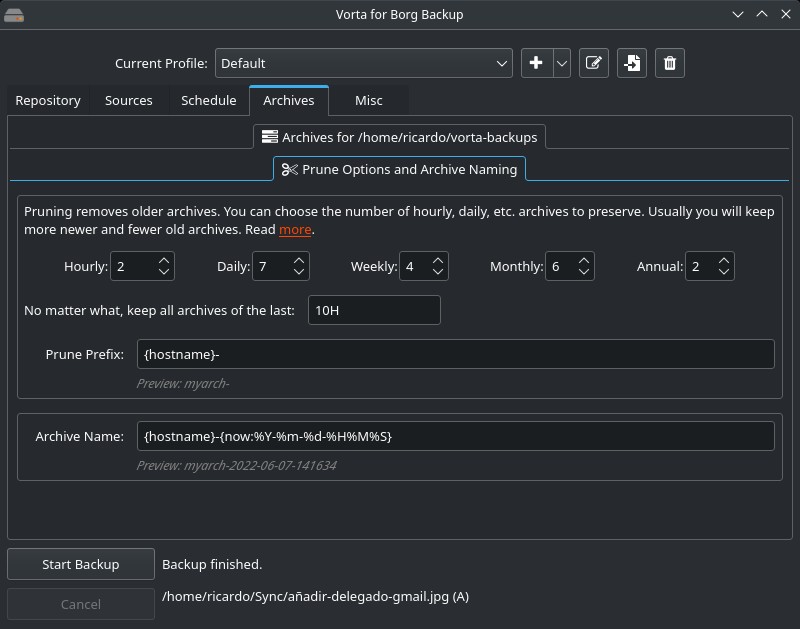Close the Vorta for Borg Backup window
The width and height of the screenshot is (800, 629).
point(786,14)
